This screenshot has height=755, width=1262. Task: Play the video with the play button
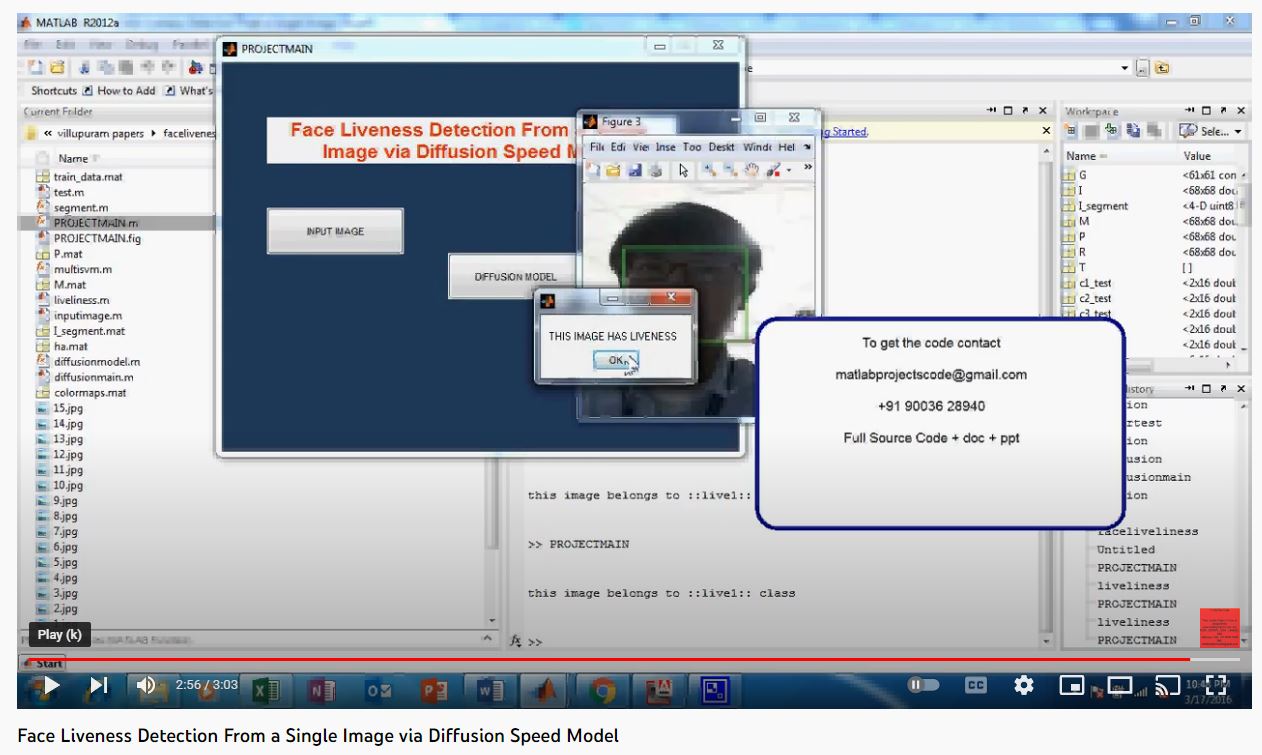click(50, 686)
